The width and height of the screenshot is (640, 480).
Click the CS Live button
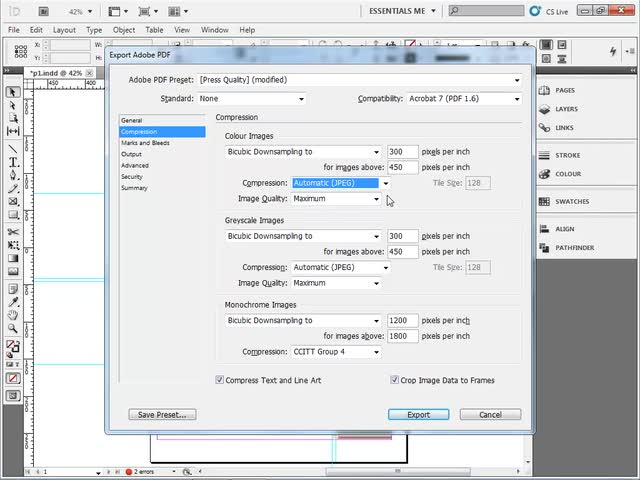(549, 11)
